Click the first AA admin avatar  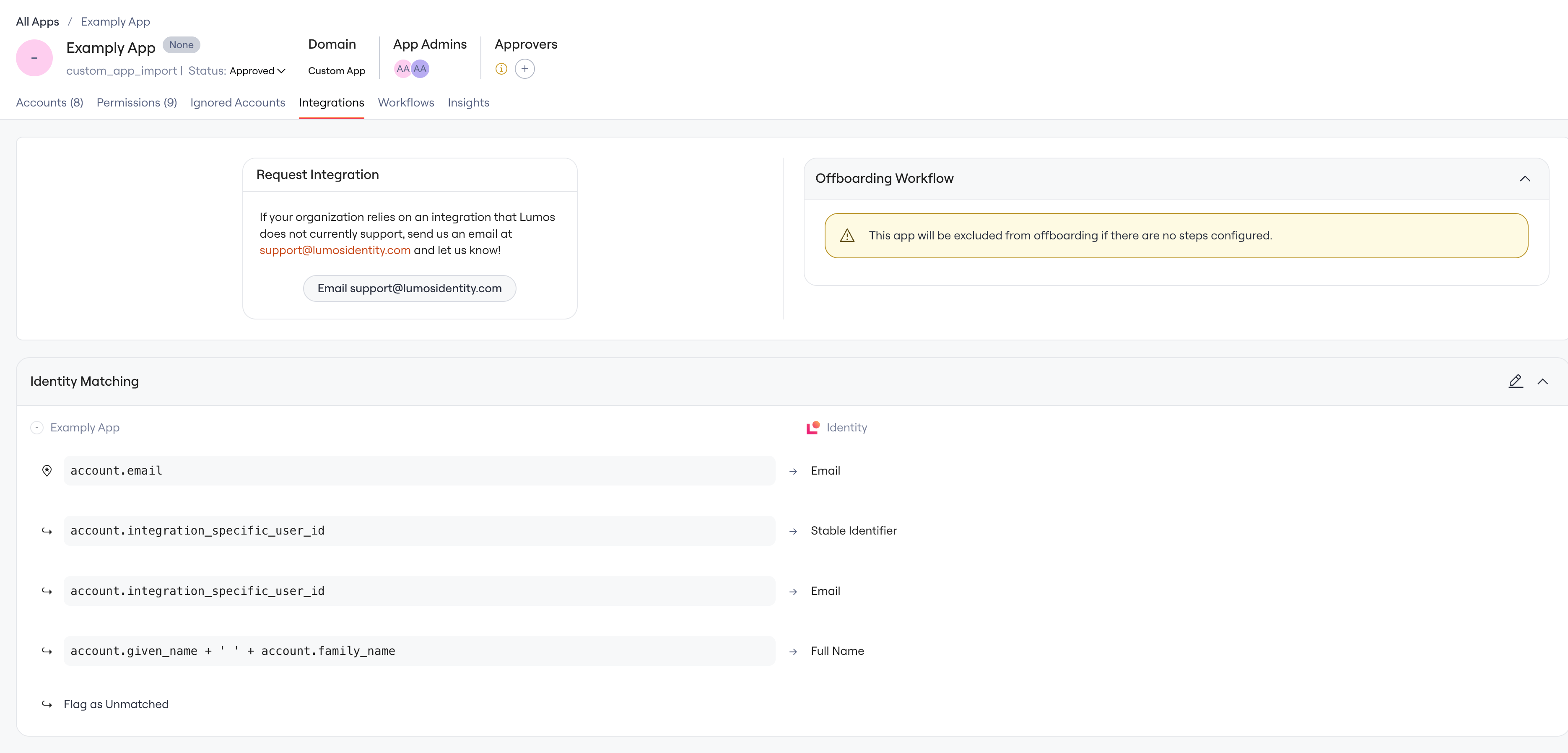click(402, 69)
